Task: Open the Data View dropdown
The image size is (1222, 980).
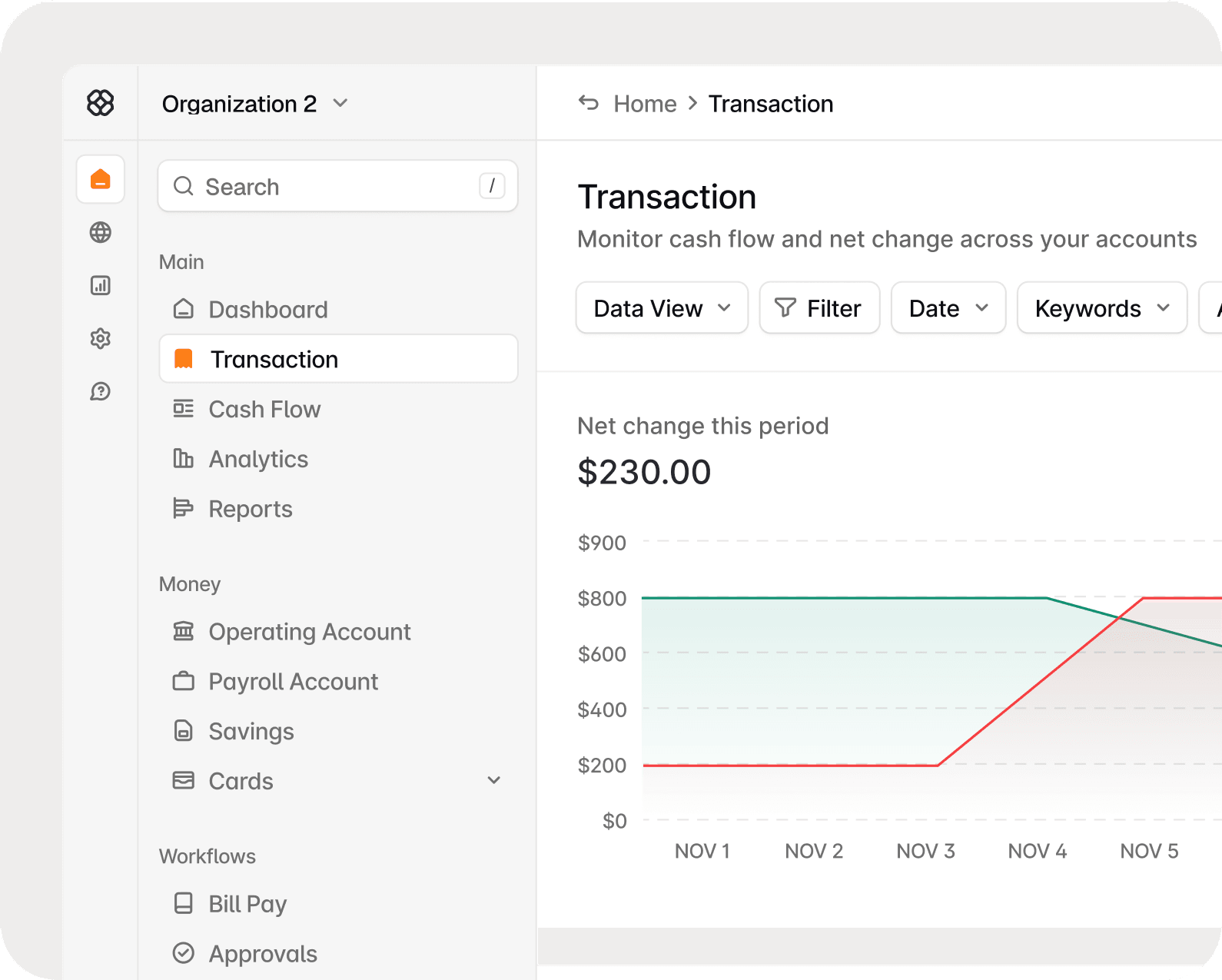Action: tap(662, 308)
